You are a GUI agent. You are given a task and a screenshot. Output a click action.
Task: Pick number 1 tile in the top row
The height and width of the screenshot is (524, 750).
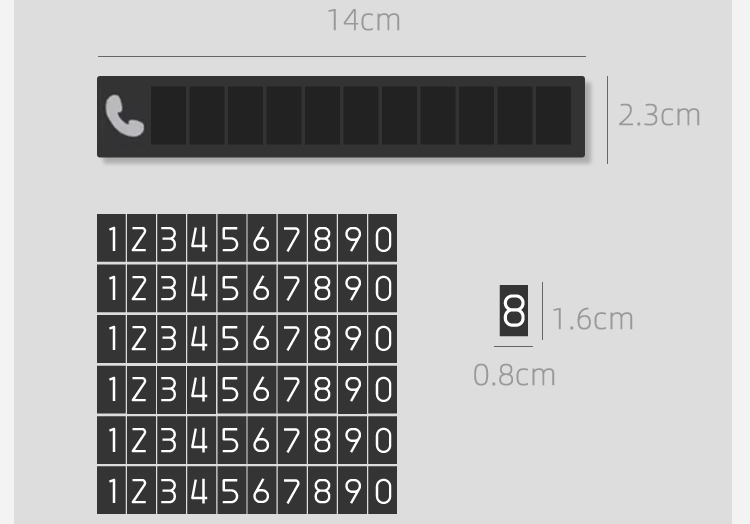[x=111, y=238]
